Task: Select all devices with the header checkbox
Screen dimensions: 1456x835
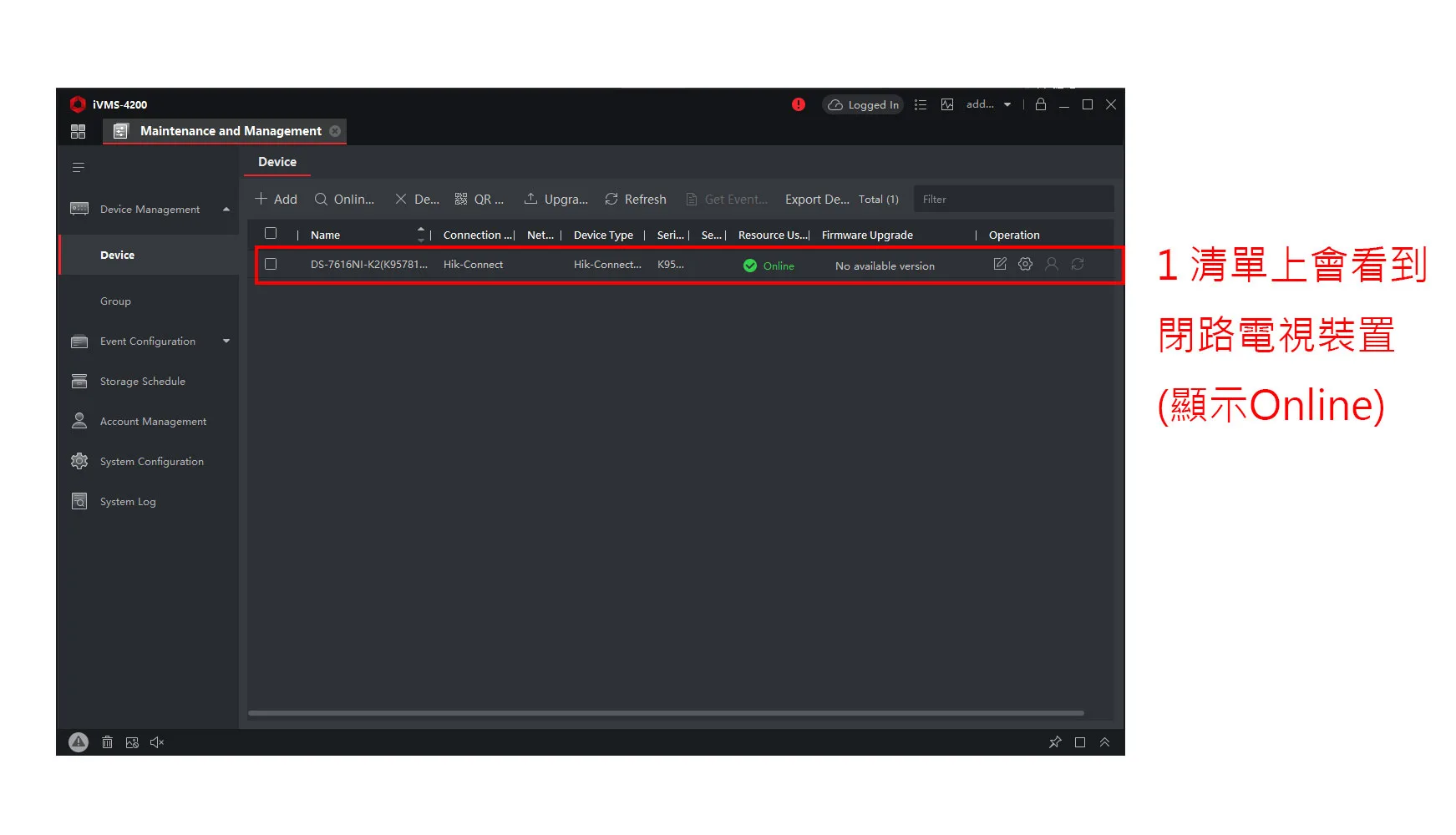Action: [271, 233]
